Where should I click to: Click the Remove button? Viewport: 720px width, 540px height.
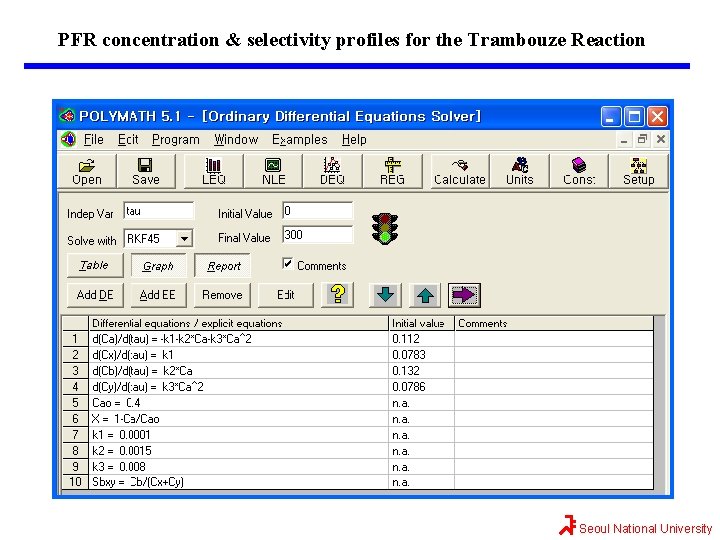pos(222,295)
